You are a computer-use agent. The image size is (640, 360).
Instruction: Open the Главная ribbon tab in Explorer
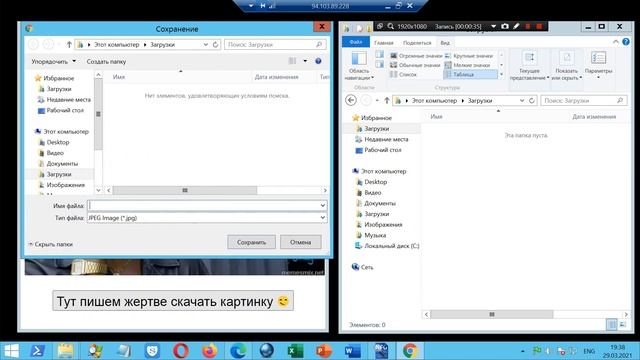point(384,42)
